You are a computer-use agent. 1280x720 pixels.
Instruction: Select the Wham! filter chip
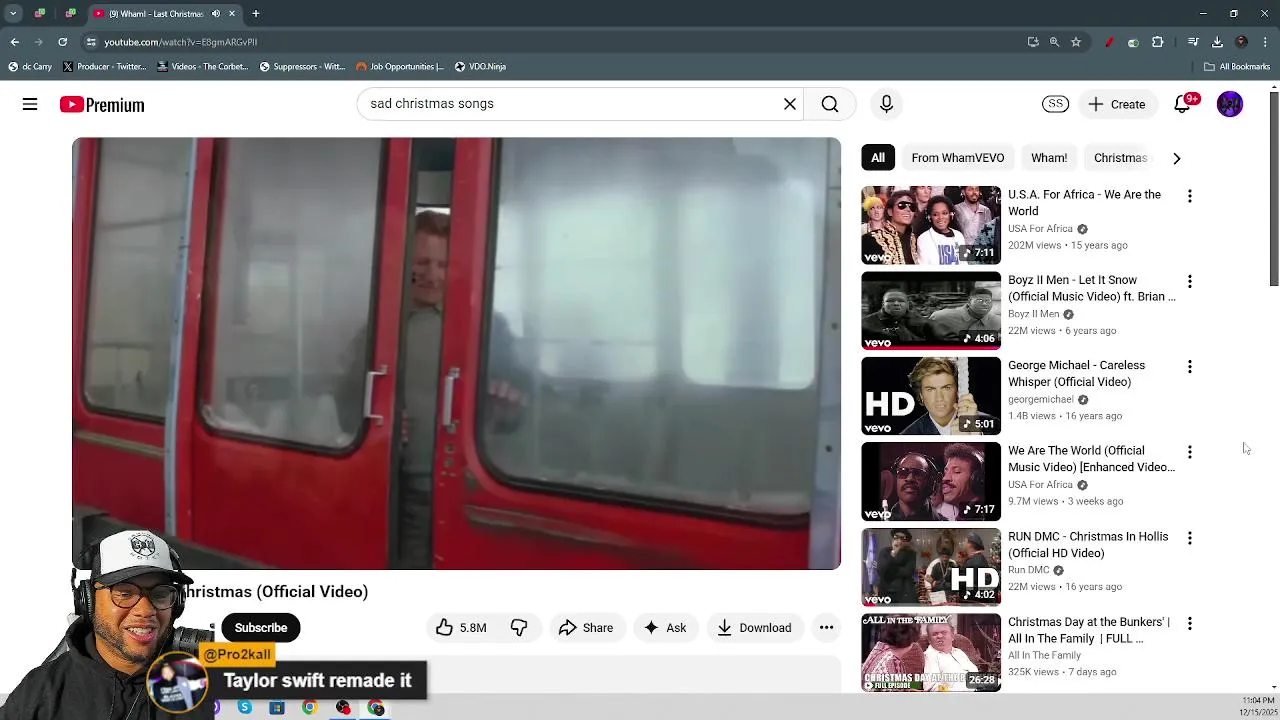point(1049,158)
